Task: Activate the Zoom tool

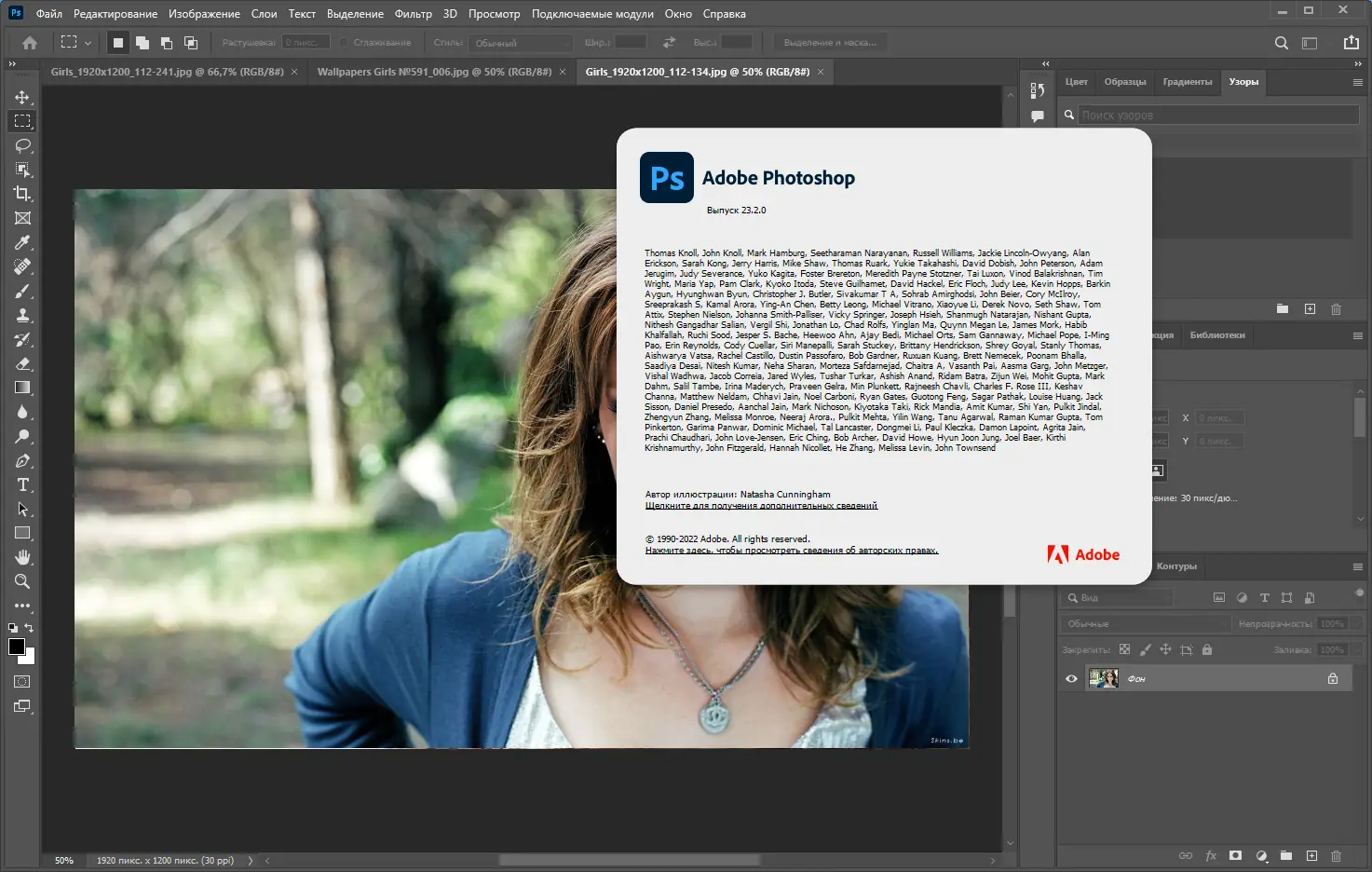Action: coord(21,581)
